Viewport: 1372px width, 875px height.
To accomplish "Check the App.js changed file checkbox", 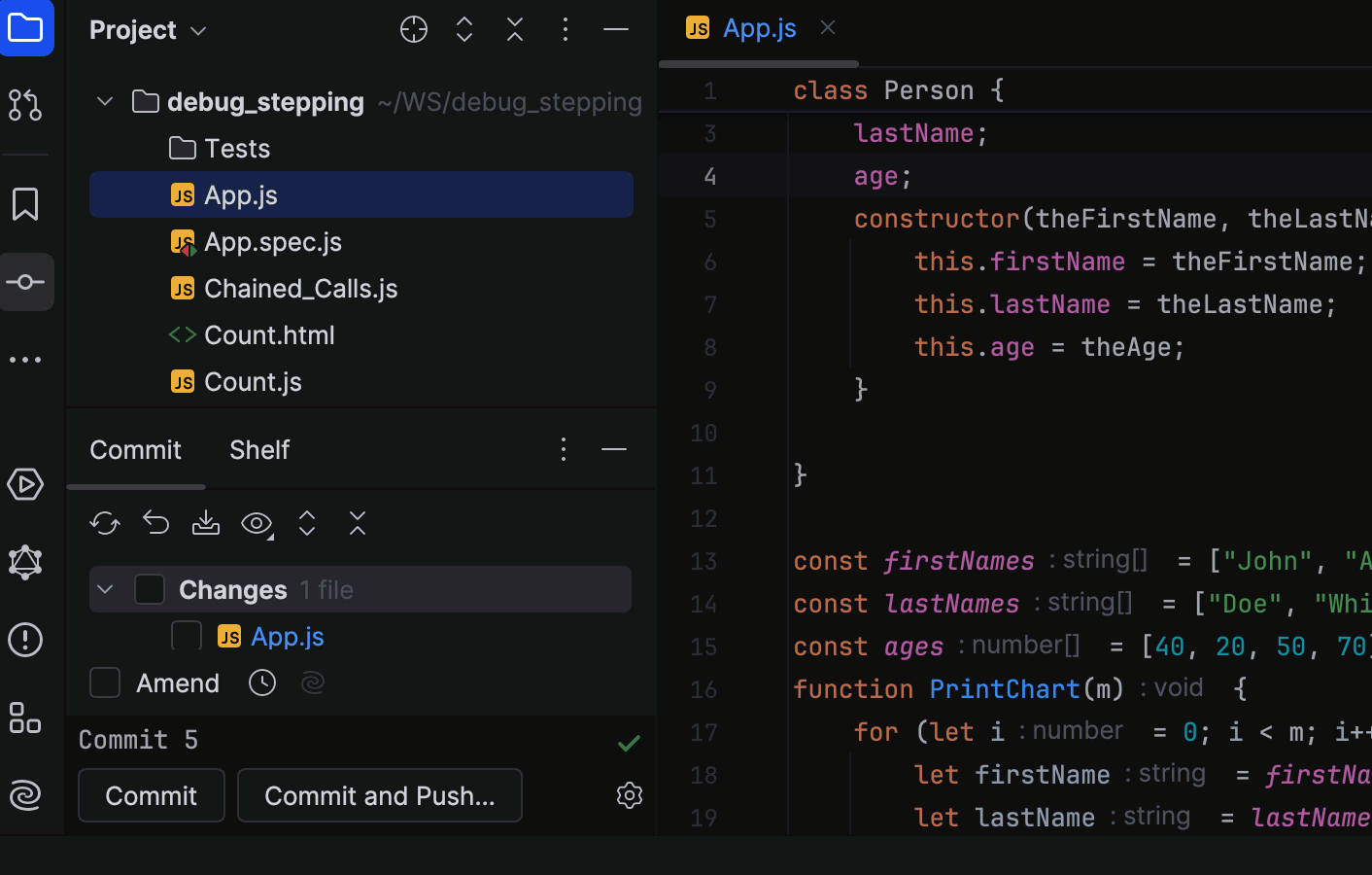I will click(186, 636).
